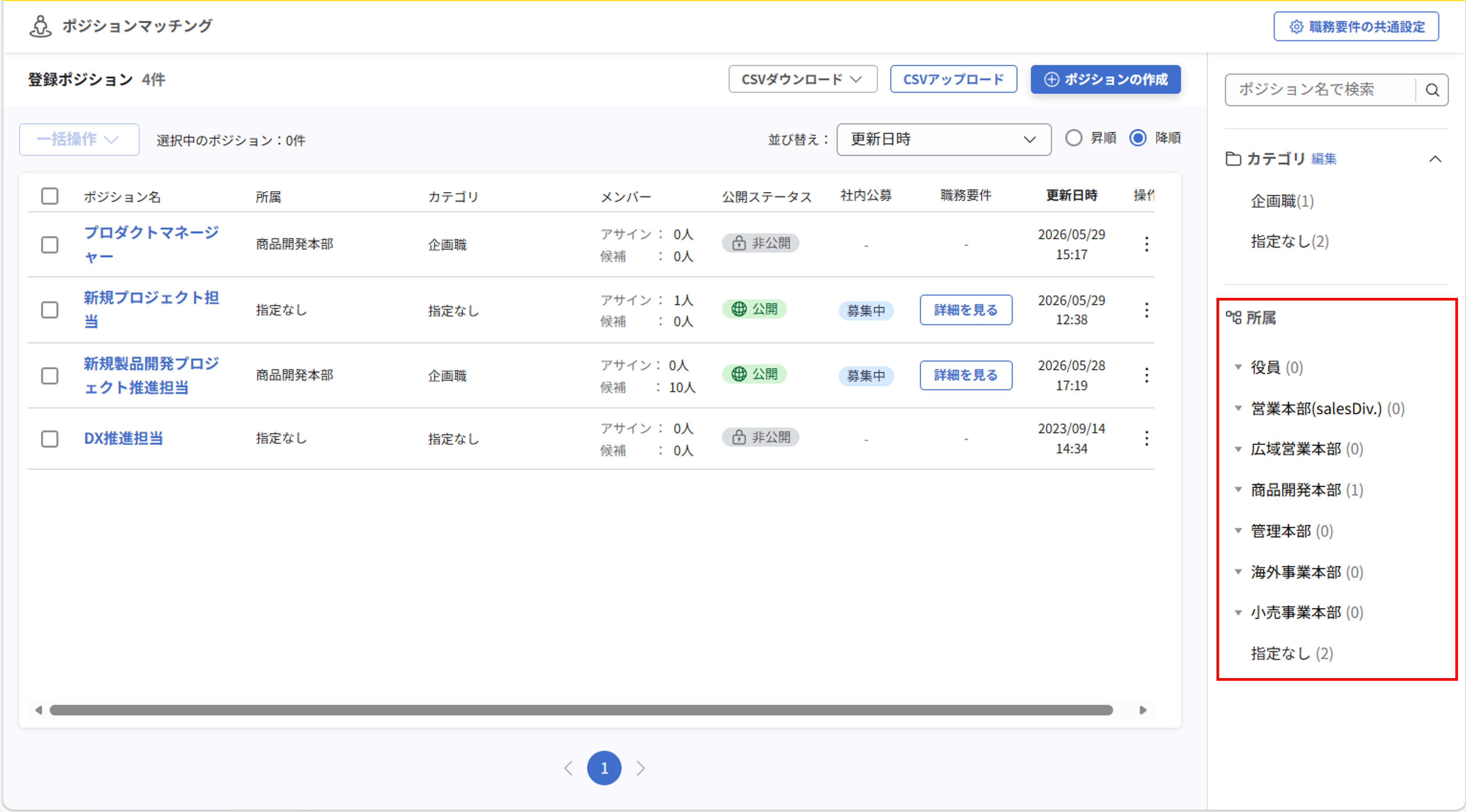This screenshot has width=1466, height=812.
Task: Click CSVアップロード button
Action: click(953, 79)
